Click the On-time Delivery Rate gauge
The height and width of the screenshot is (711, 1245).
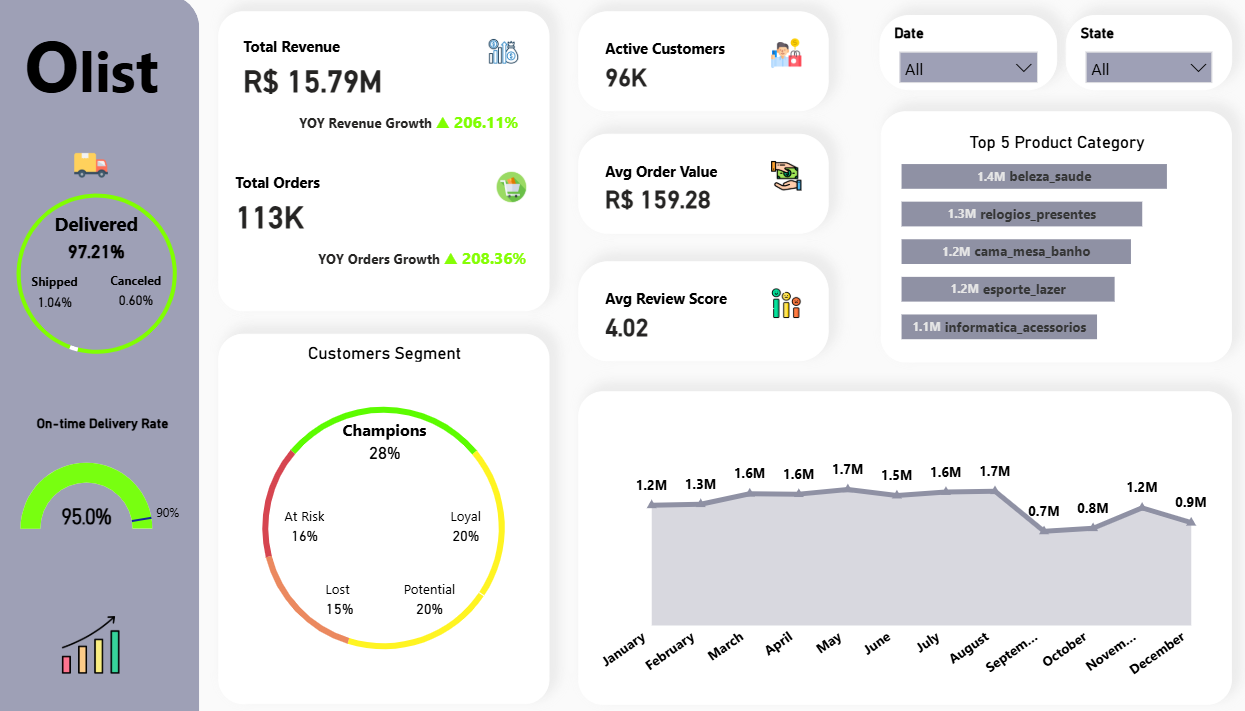click(x=86, y=495)
